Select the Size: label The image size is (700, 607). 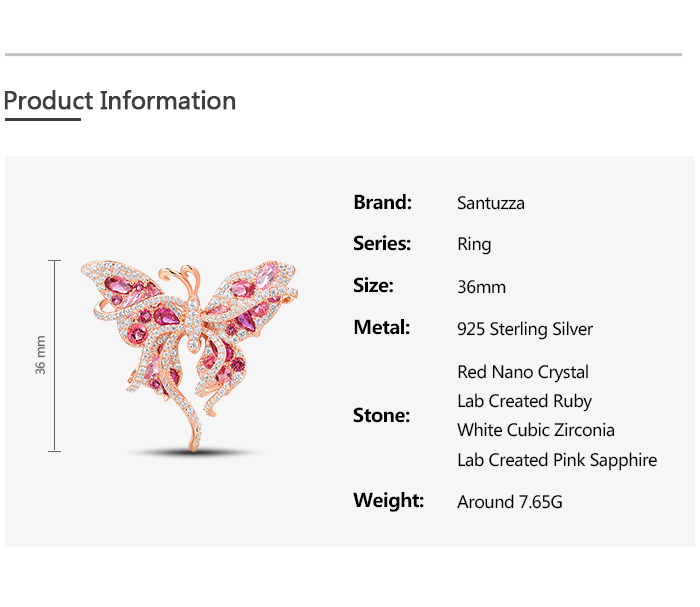373,285
